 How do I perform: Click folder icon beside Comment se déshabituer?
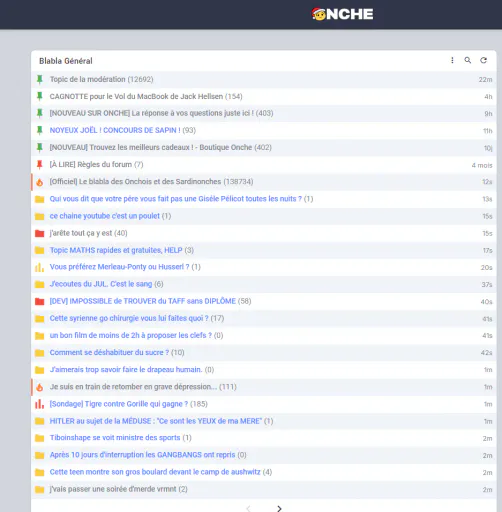tap(40, 353)
